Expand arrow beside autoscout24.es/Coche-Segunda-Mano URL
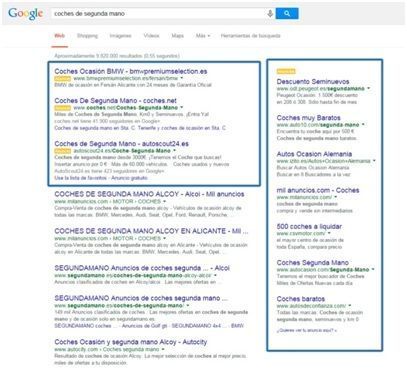 click(175, 151)
